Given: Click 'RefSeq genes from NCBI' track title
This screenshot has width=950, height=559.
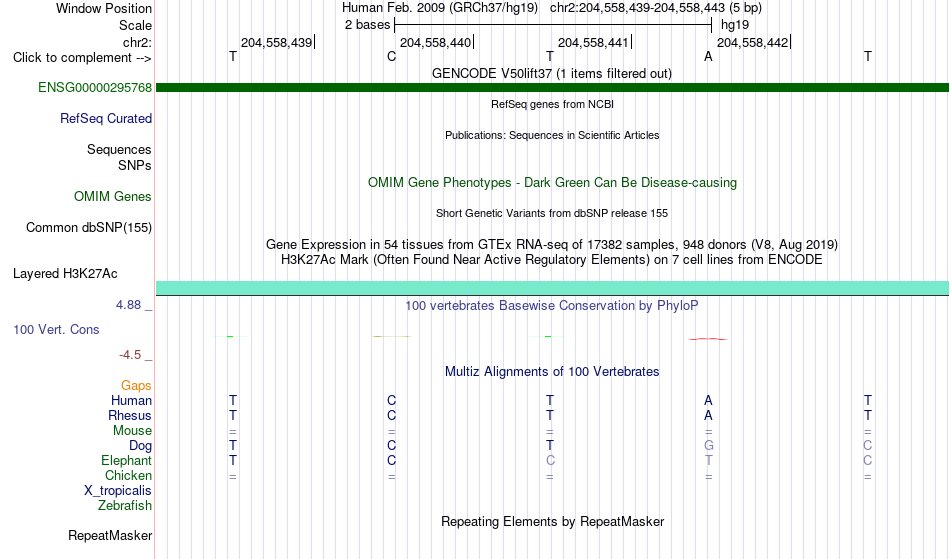Looking at the screenshot, I should coord(553,105).
